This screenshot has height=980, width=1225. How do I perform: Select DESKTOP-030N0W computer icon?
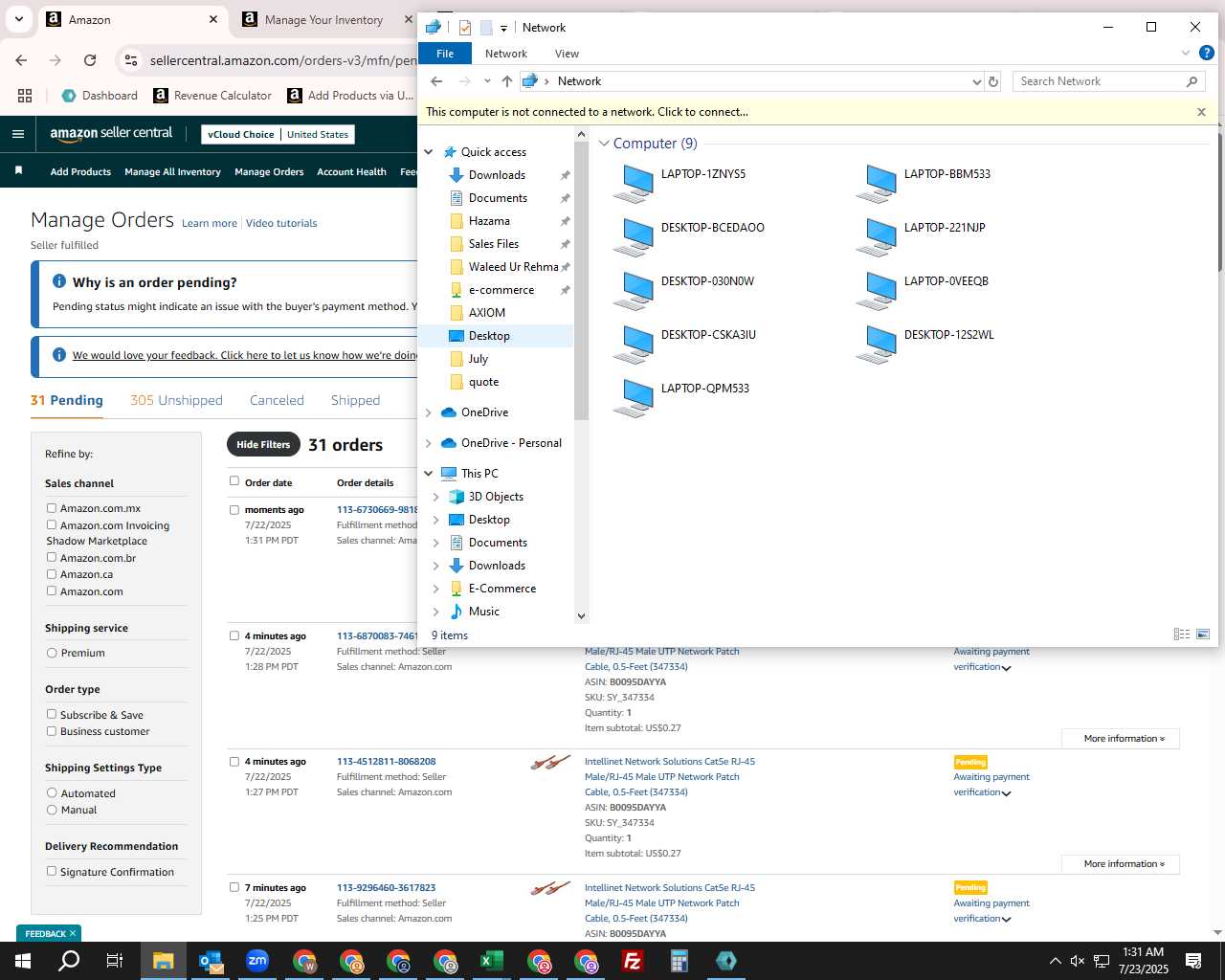tap(634, 291)
